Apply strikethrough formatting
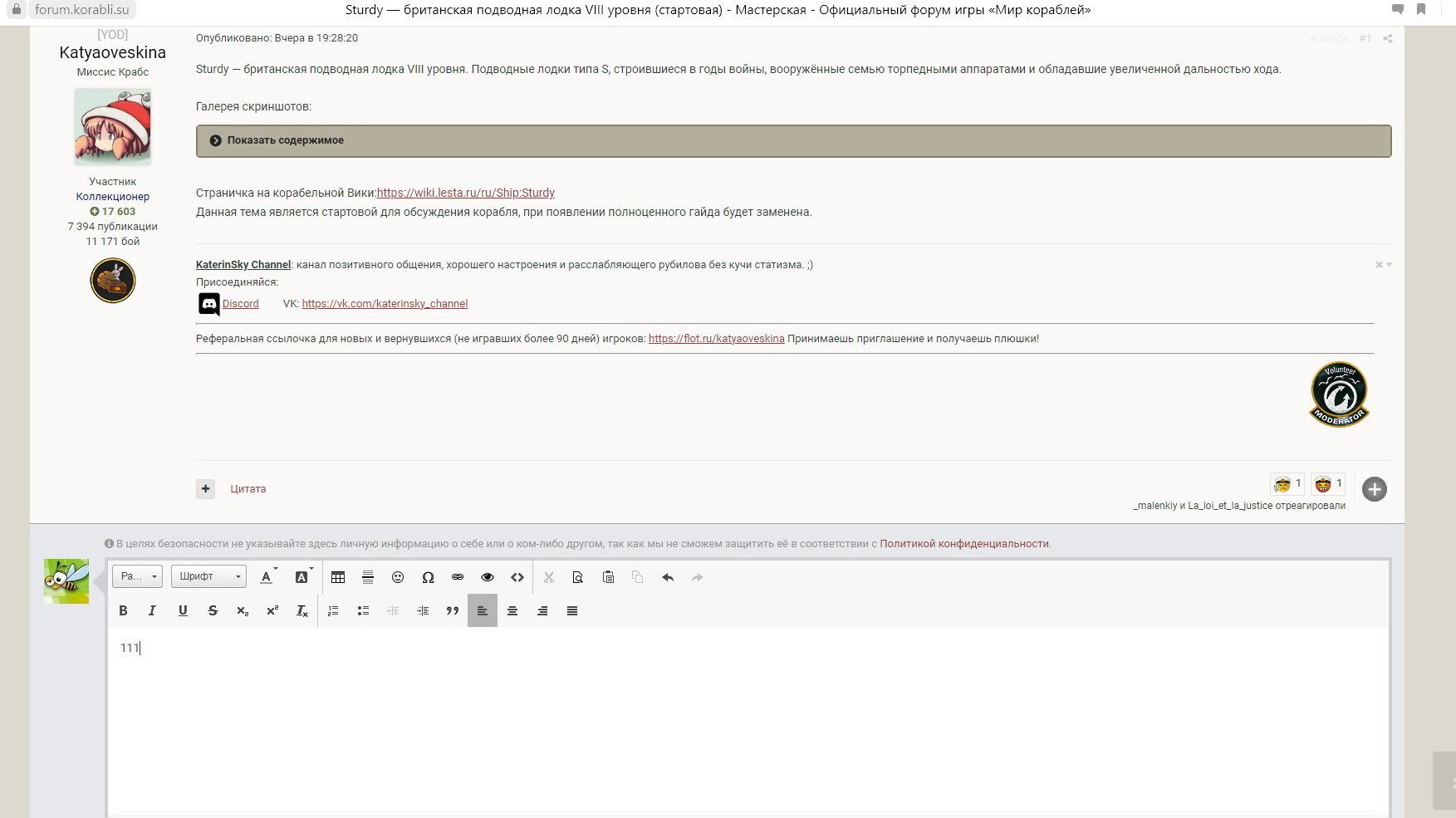Viewport: 1456px width, 818px height. pos(213,610)
